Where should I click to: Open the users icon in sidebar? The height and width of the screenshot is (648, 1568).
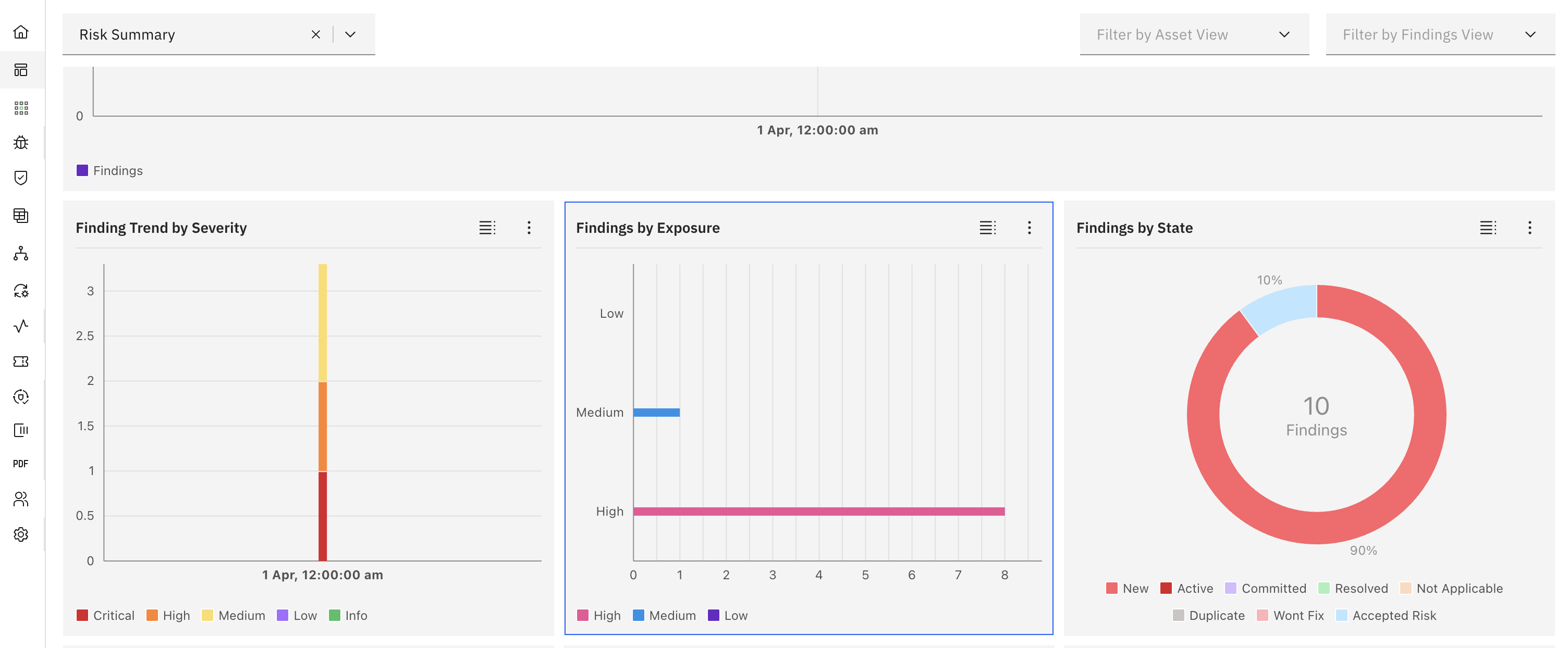(21, 499)
